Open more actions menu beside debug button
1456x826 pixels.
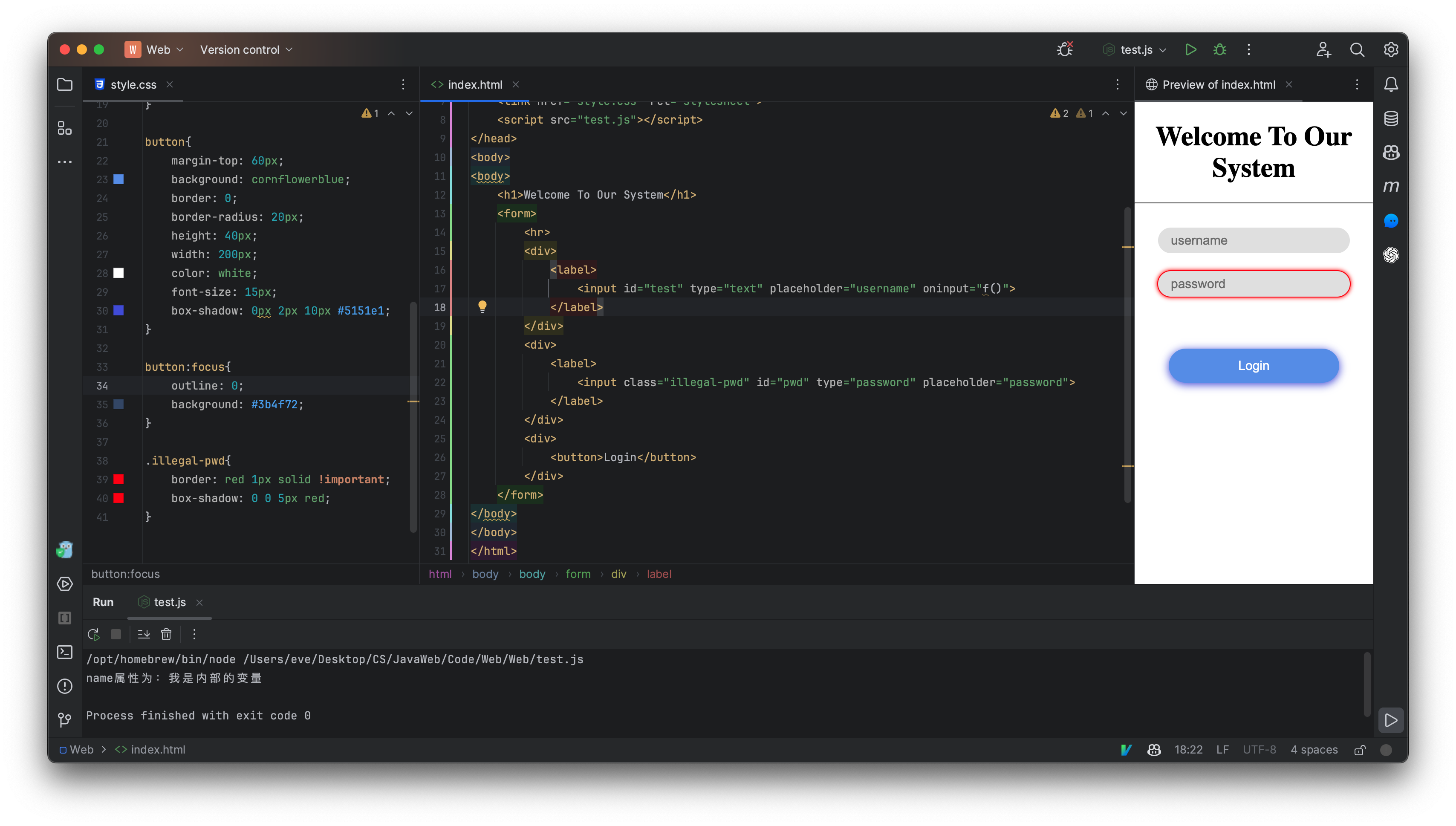click(1248, 50)
